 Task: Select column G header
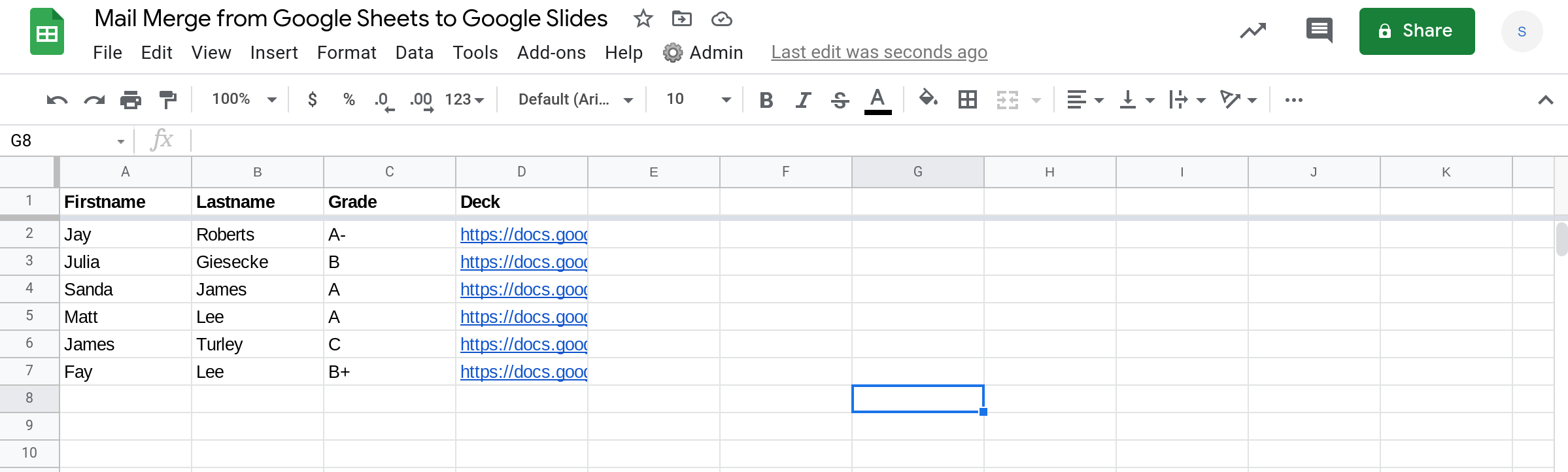click(918, 172)
